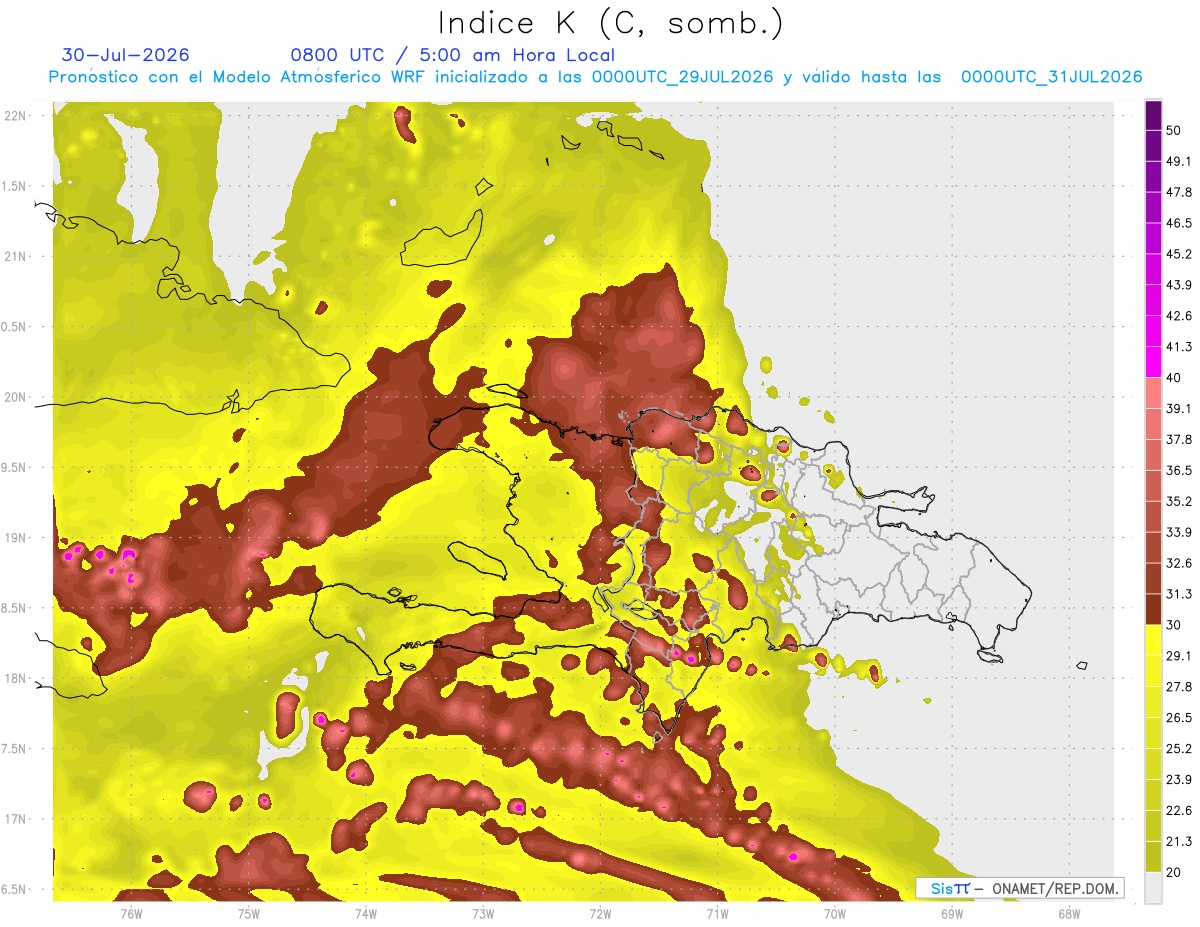Screen dimensions: 1200x927
Task: Click the 72W longitude label
Action: pos(600,913)
